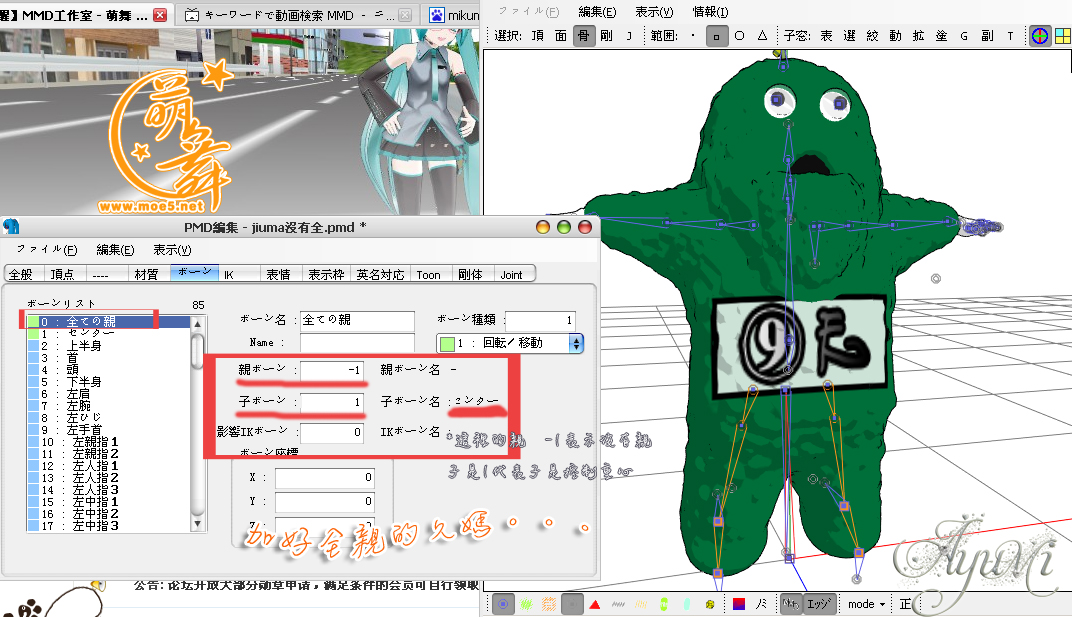Click bone list scroll down arrow
The height and width of the screenshot is (617, 1072).
click(198, 524)
